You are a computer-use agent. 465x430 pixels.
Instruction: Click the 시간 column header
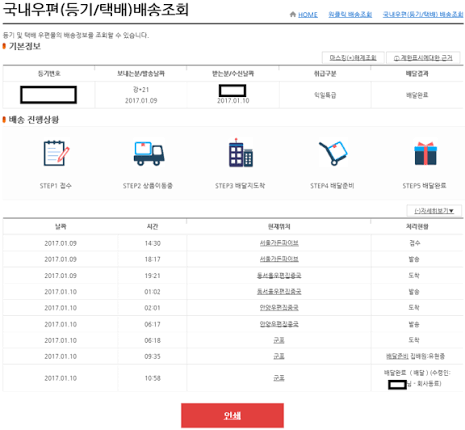tap(152, 227)
